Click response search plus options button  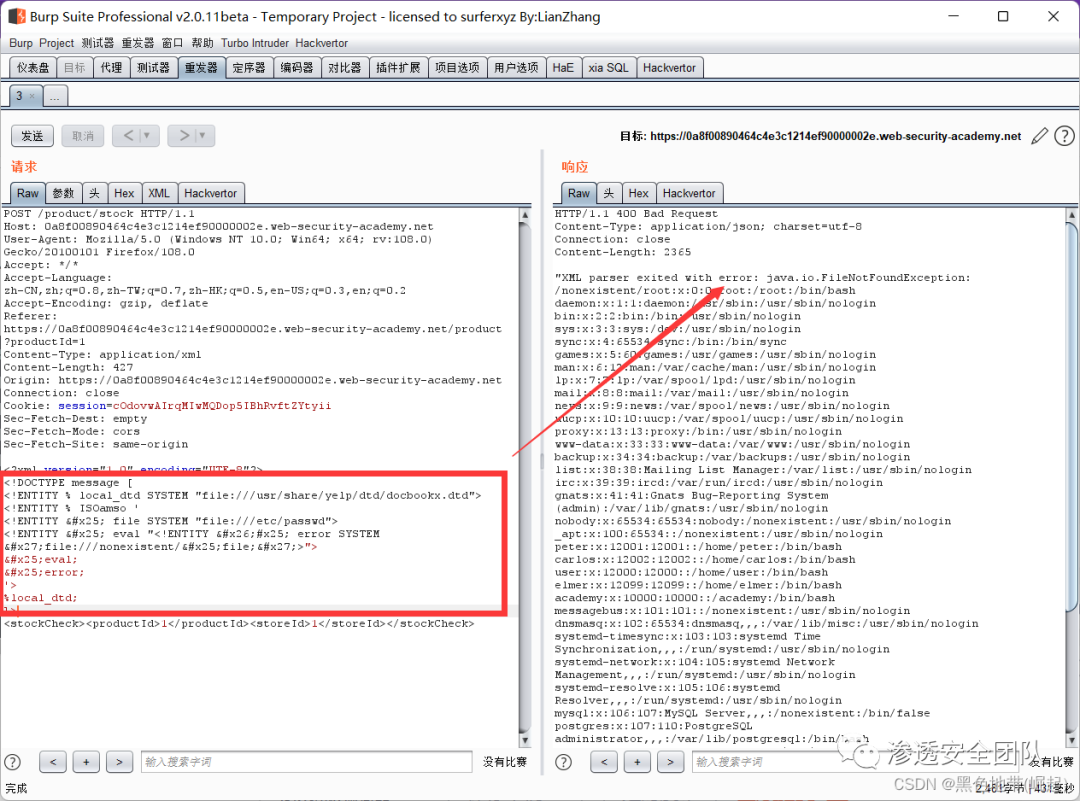click(x=637, y=762)
